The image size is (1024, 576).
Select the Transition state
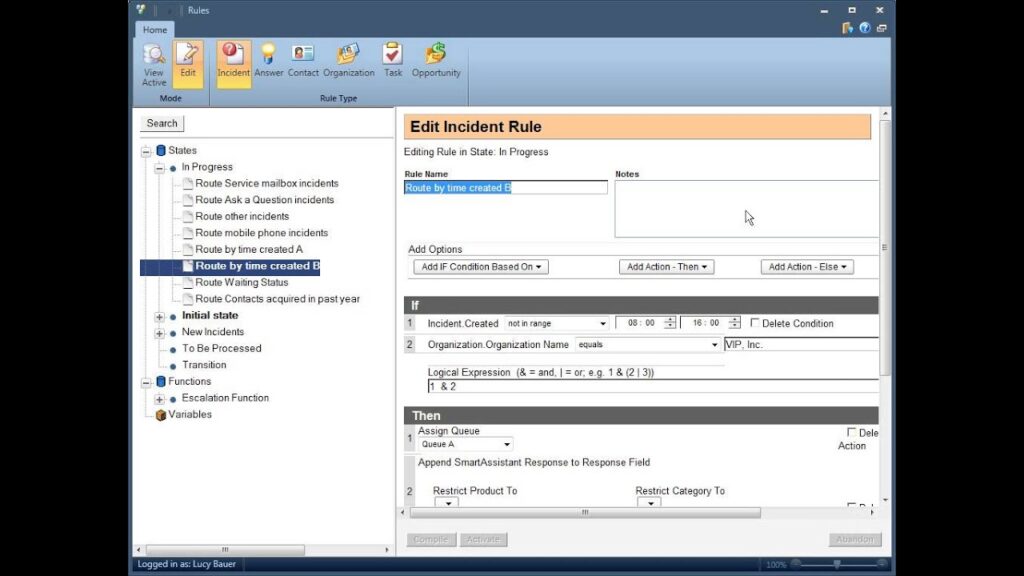(204, 365)
